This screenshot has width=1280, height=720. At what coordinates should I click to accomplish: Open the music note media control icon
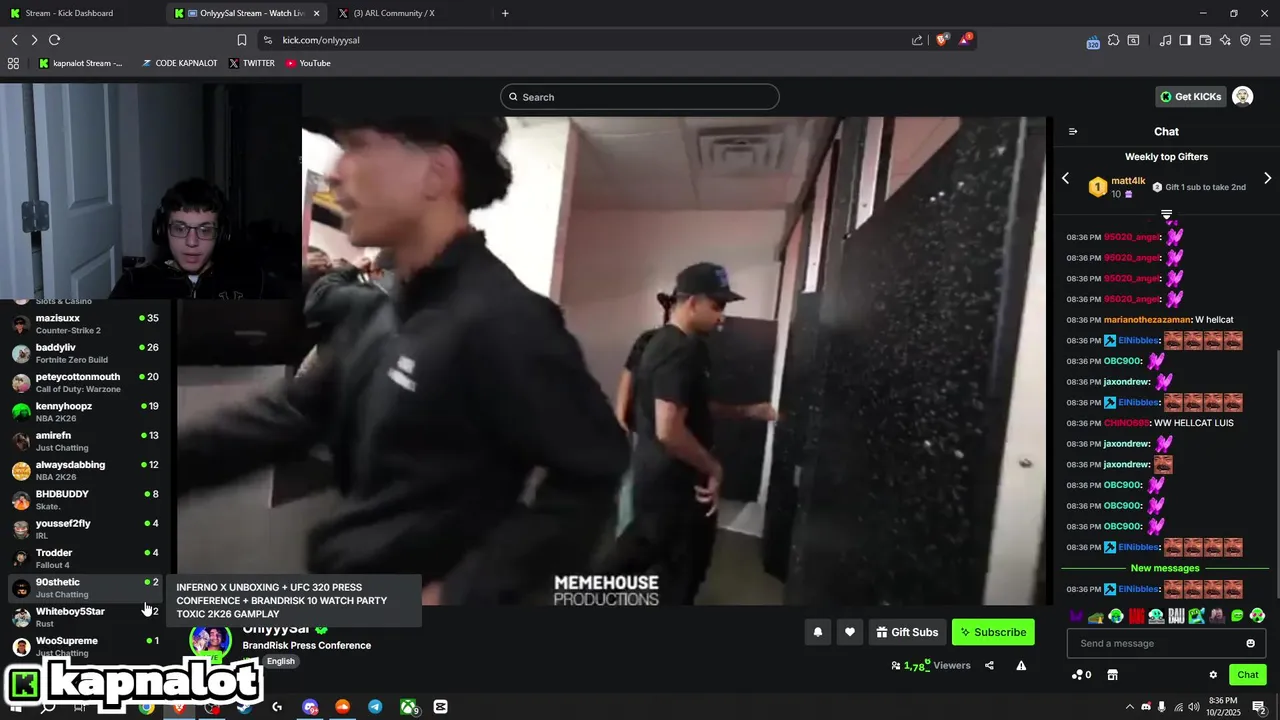(x=1165, y=40)
